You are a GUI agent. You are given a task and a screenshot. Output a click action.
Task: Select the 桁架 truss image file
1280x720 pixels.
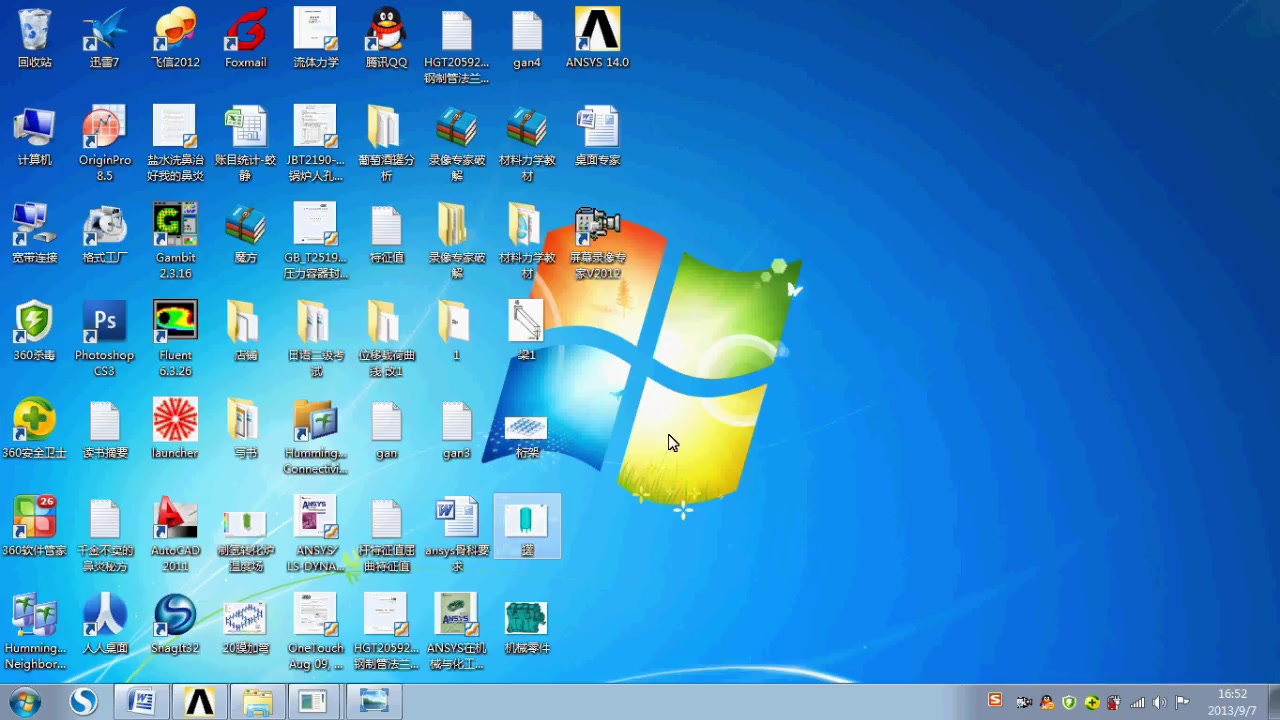click(x=527, y=437)
